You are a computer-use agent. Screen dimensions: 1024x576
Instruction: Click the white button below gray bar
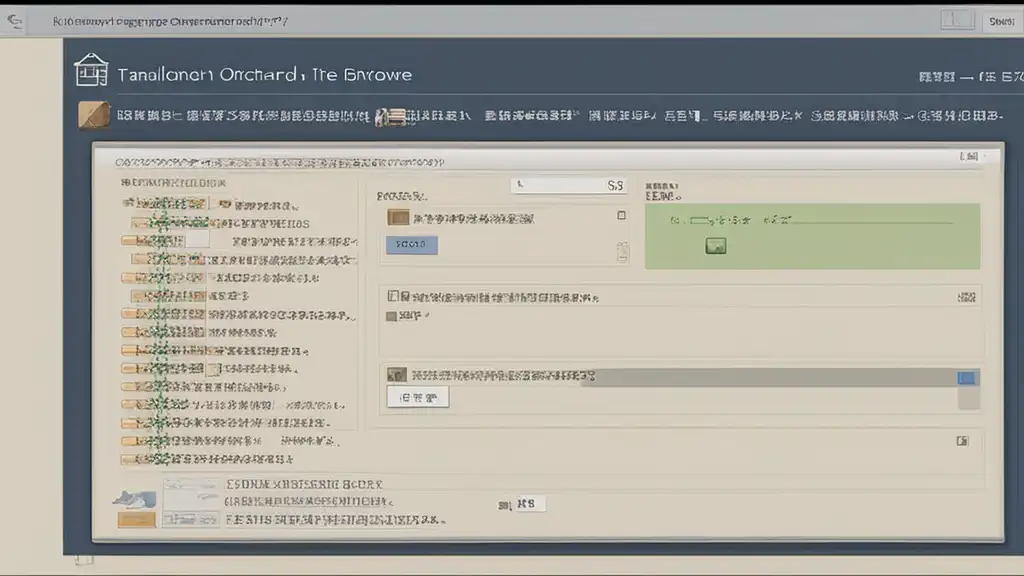(418, 397)
